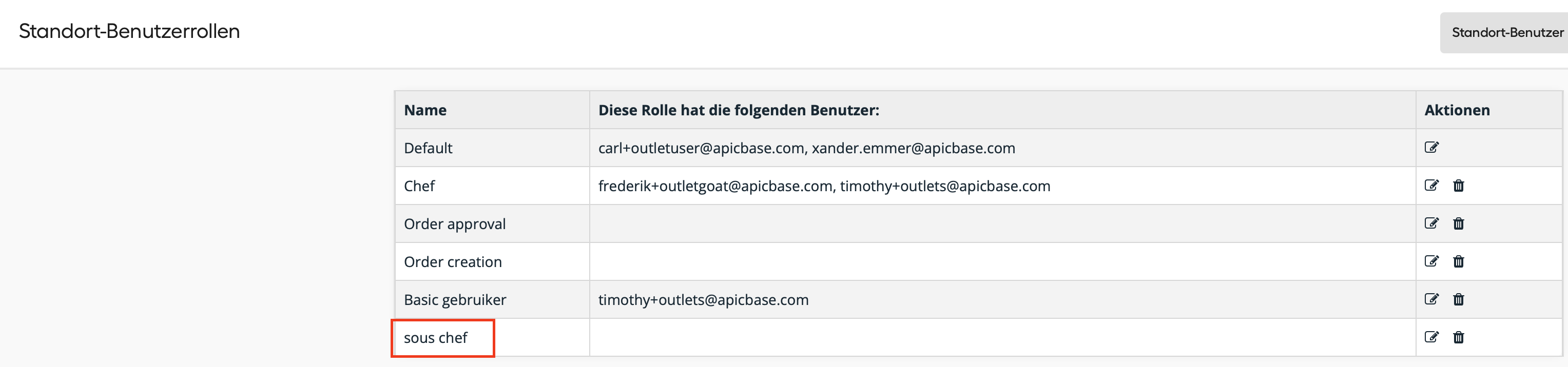Edit the Chef role

[1431, 186]
